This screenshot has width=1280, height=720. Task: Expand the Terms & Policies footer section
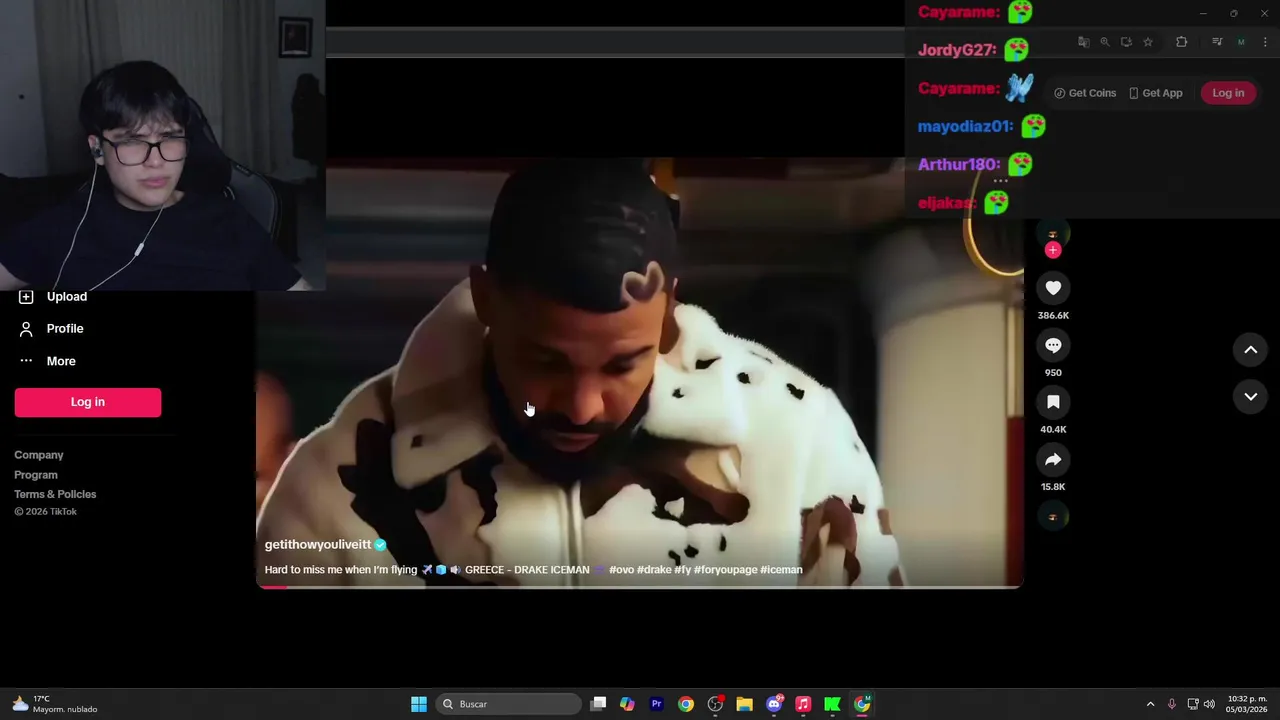tap(55, 494)
